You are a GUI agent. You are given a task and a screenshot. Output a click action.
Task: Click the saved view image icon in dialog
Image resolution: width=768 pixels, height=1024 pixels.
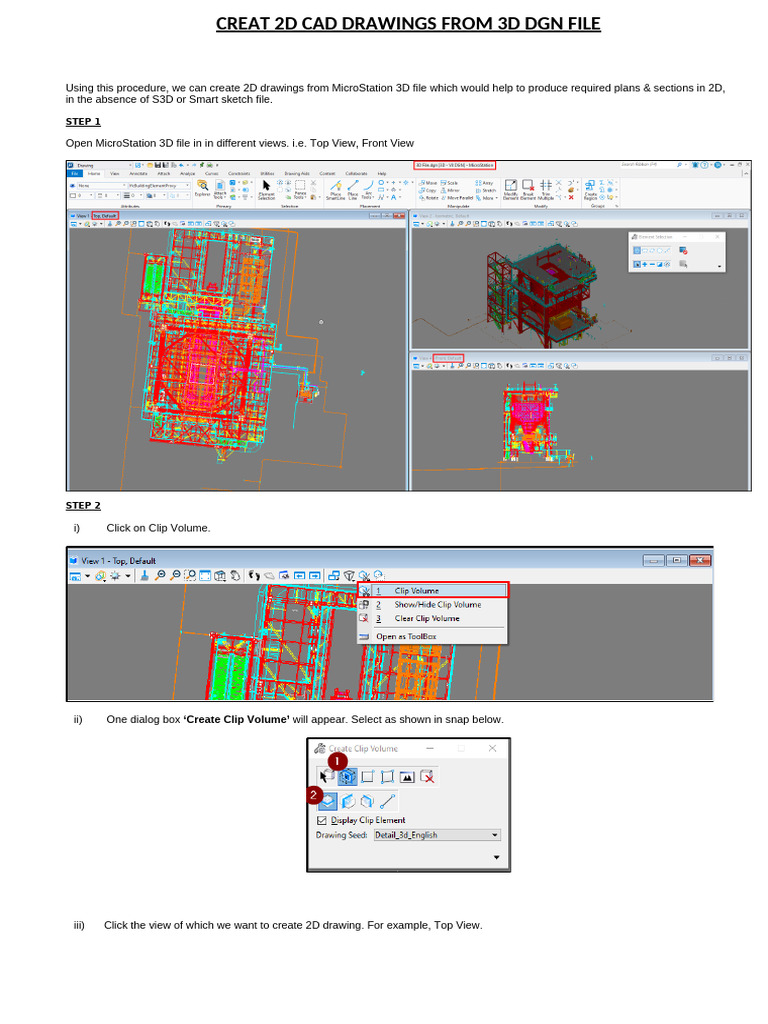tap(407, 776)
